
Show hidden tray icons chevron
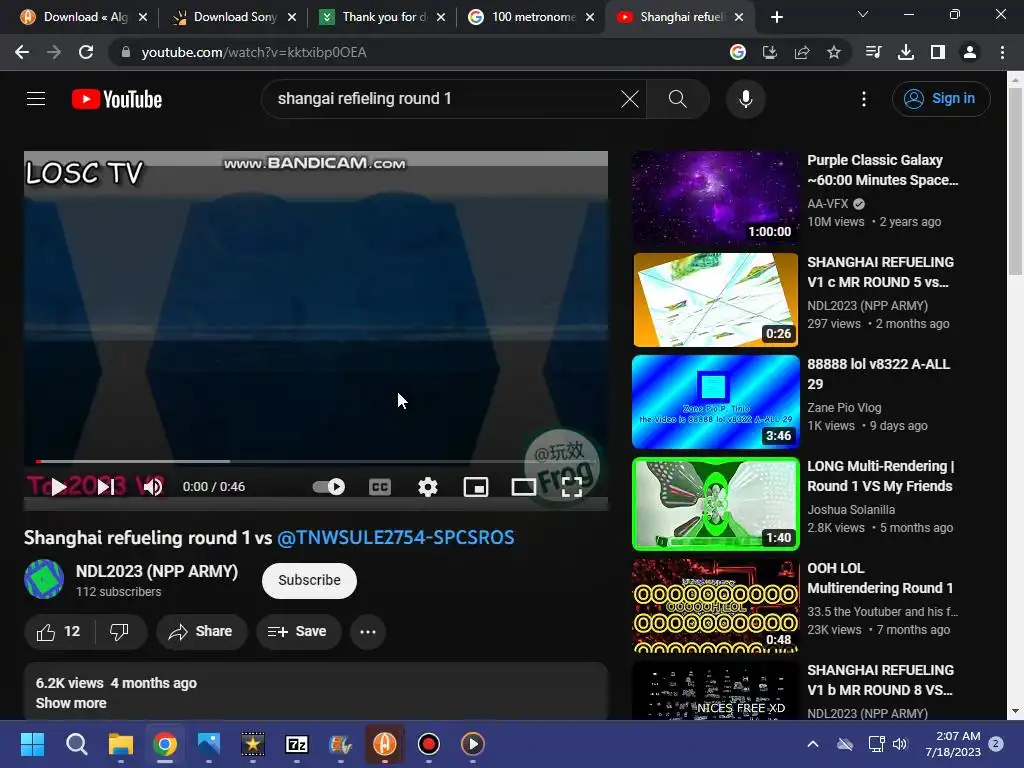tap(812, 744)
